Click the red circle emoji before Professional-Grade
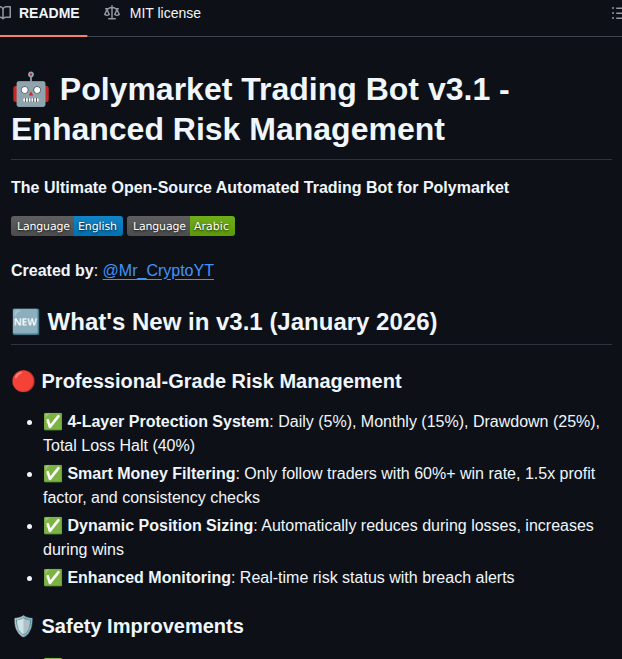 [x=23, y=381]
